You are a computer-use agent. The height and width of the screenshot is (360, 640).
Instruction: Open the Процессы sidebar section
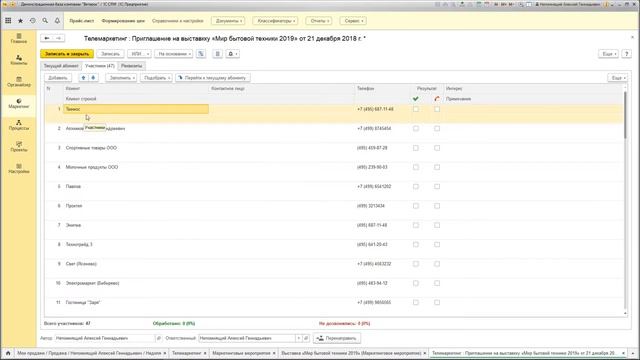(x=19, y=125)
